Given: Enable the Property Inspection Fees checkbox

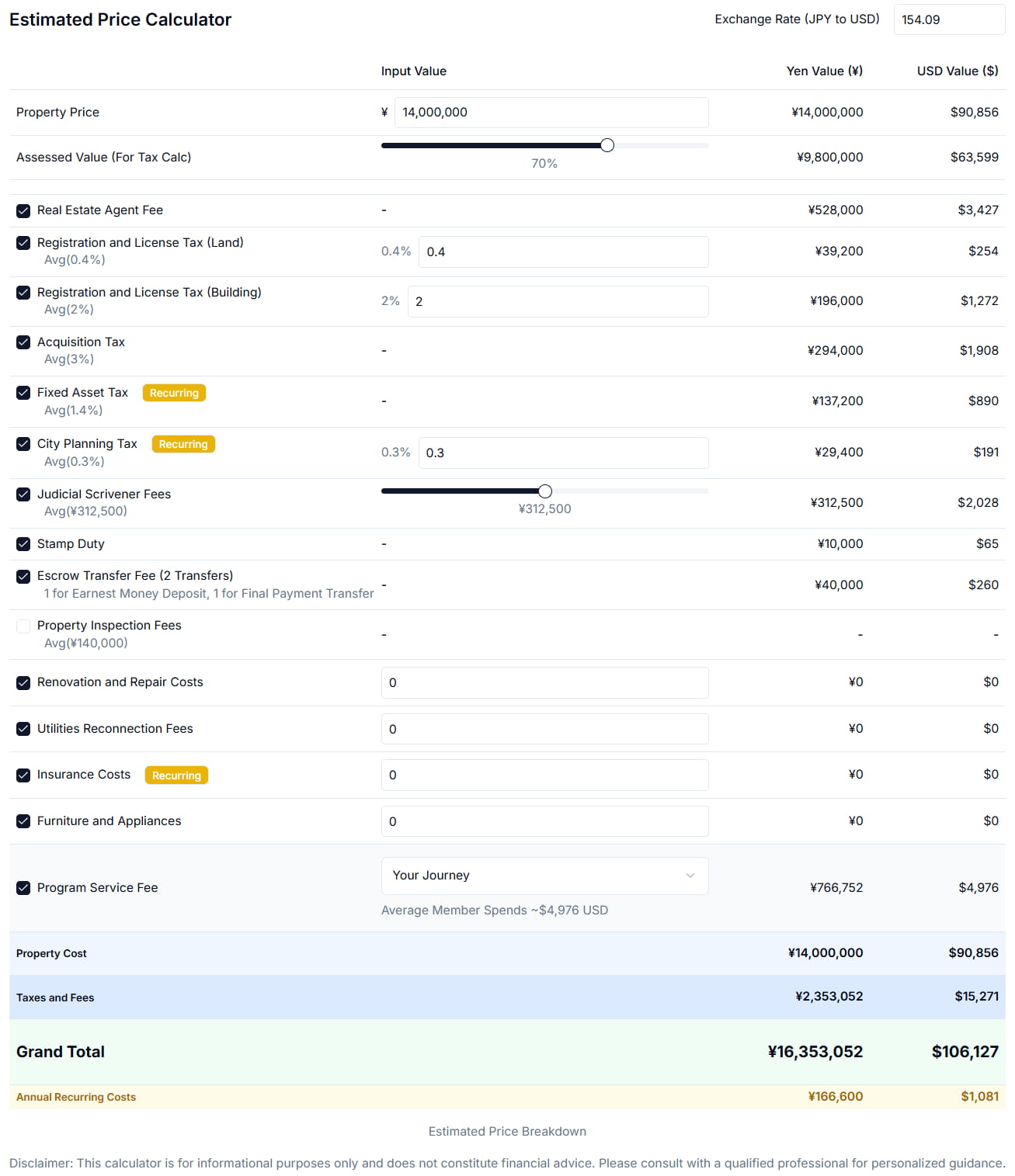Looking at the screenshot, I should (x=23, y=626).
